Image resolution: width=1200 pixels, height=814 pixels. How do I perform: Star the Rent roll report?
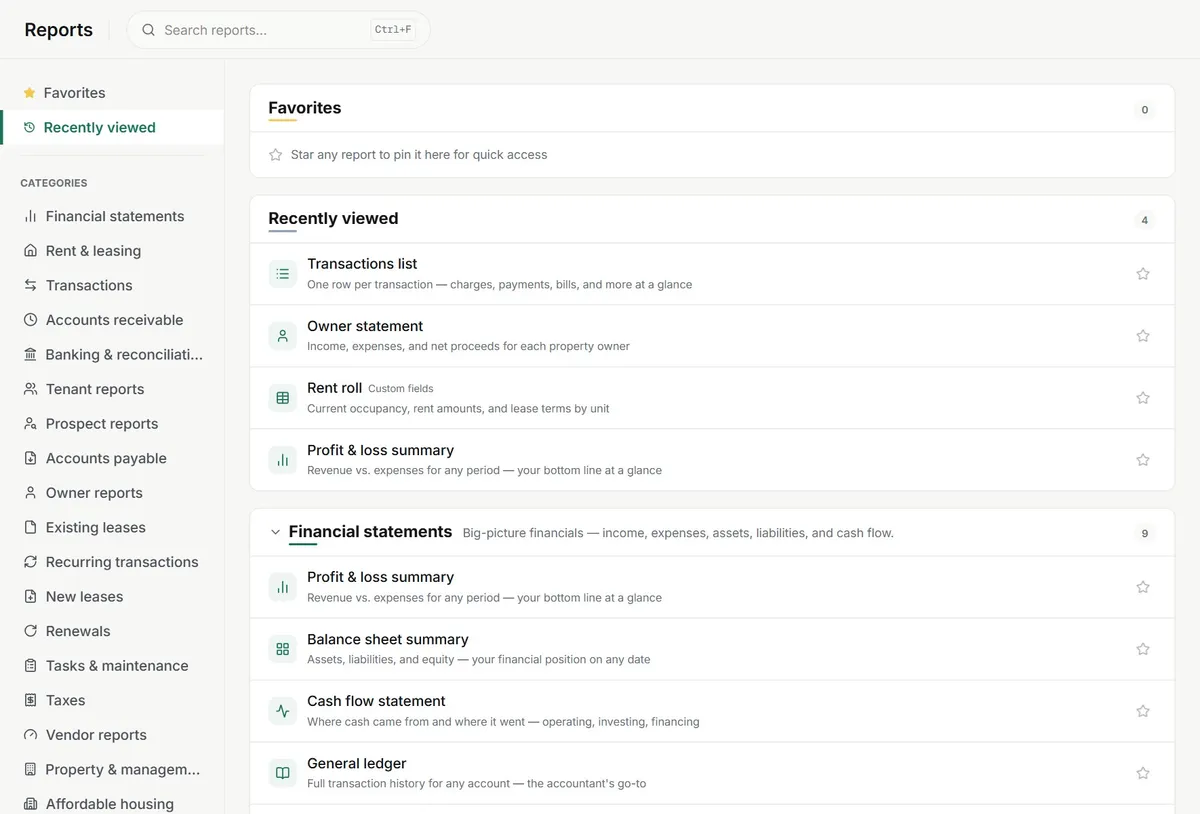tap(1143, 398)
